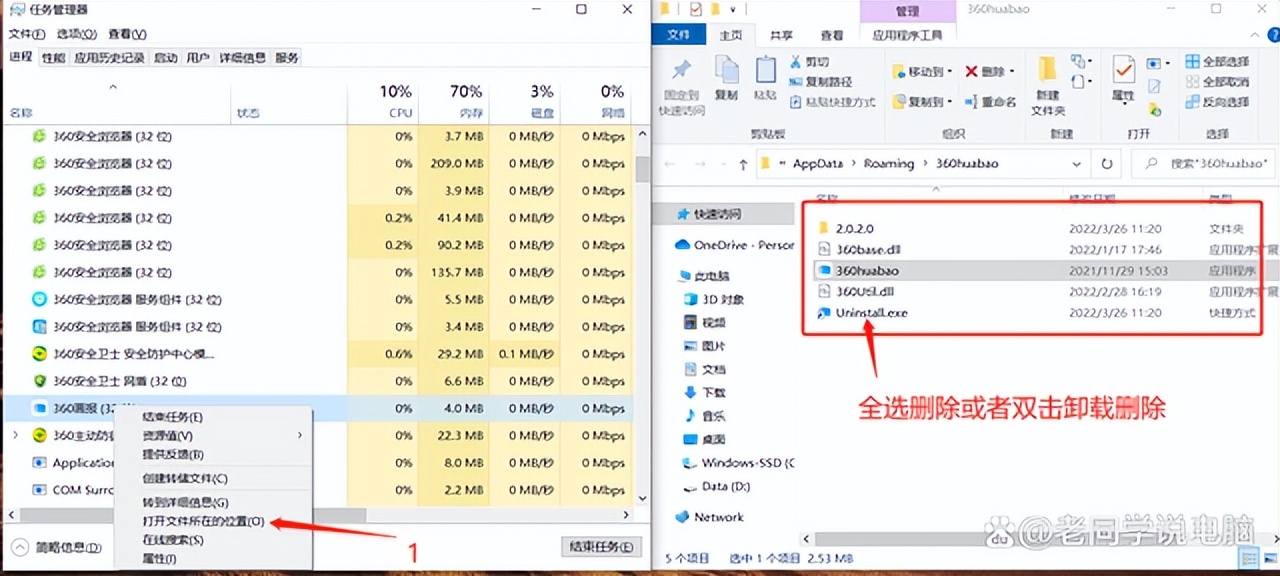Open the 共享 tab in Explorer
1280x576 pixels.
(x=781, y=35)
